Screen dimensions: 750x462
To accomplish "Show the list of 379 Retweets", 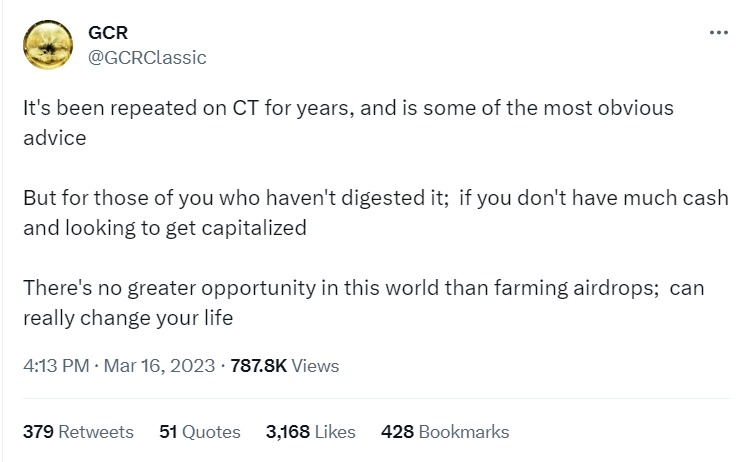I will [78, 432].
